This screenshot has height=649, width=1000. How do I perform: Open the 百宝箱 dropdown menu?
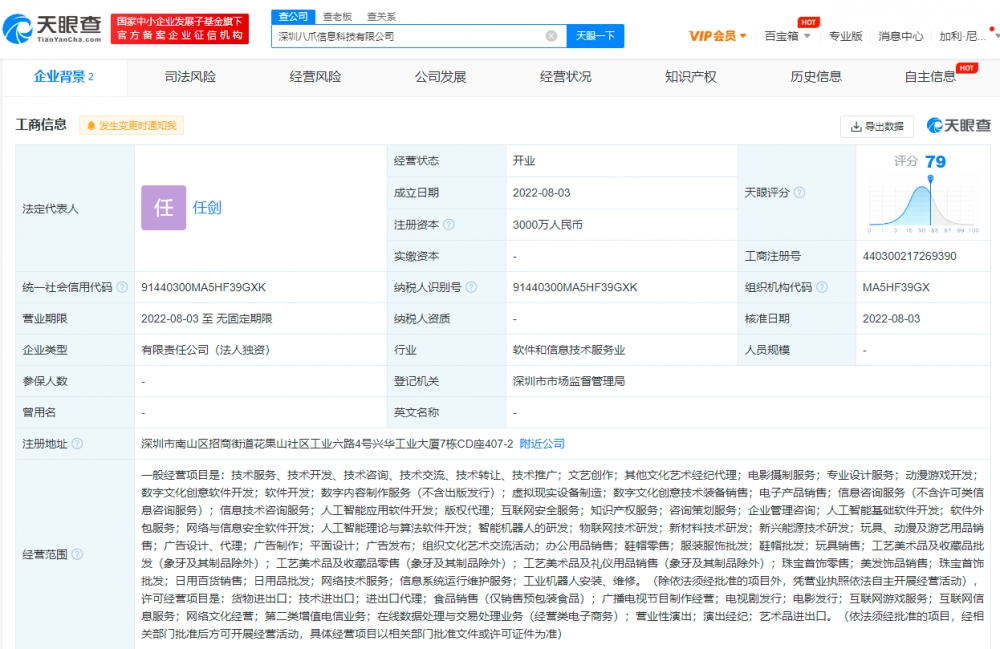tap(787, 36)
